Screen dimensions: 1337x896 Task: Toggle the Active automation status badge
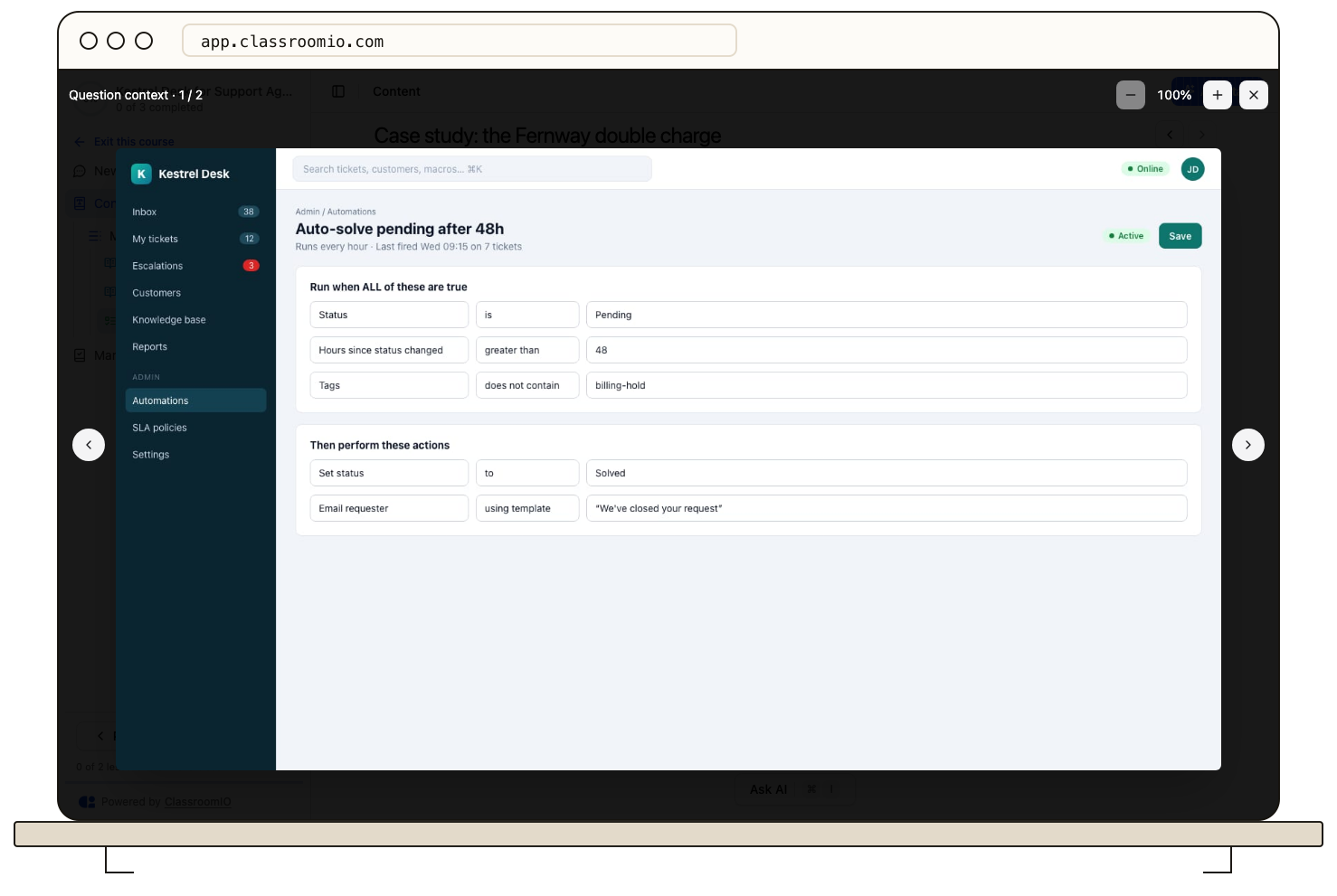pos(1126,236)
